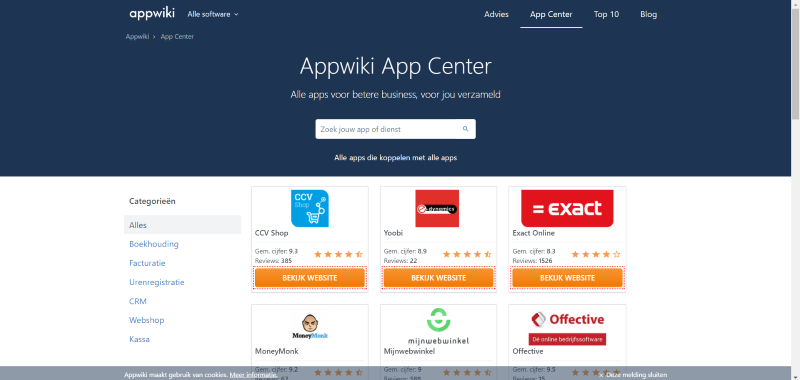Click the Appwiki breadcrumb link
The width and height of the screenshot is (800, 380).
click(137, 37)
